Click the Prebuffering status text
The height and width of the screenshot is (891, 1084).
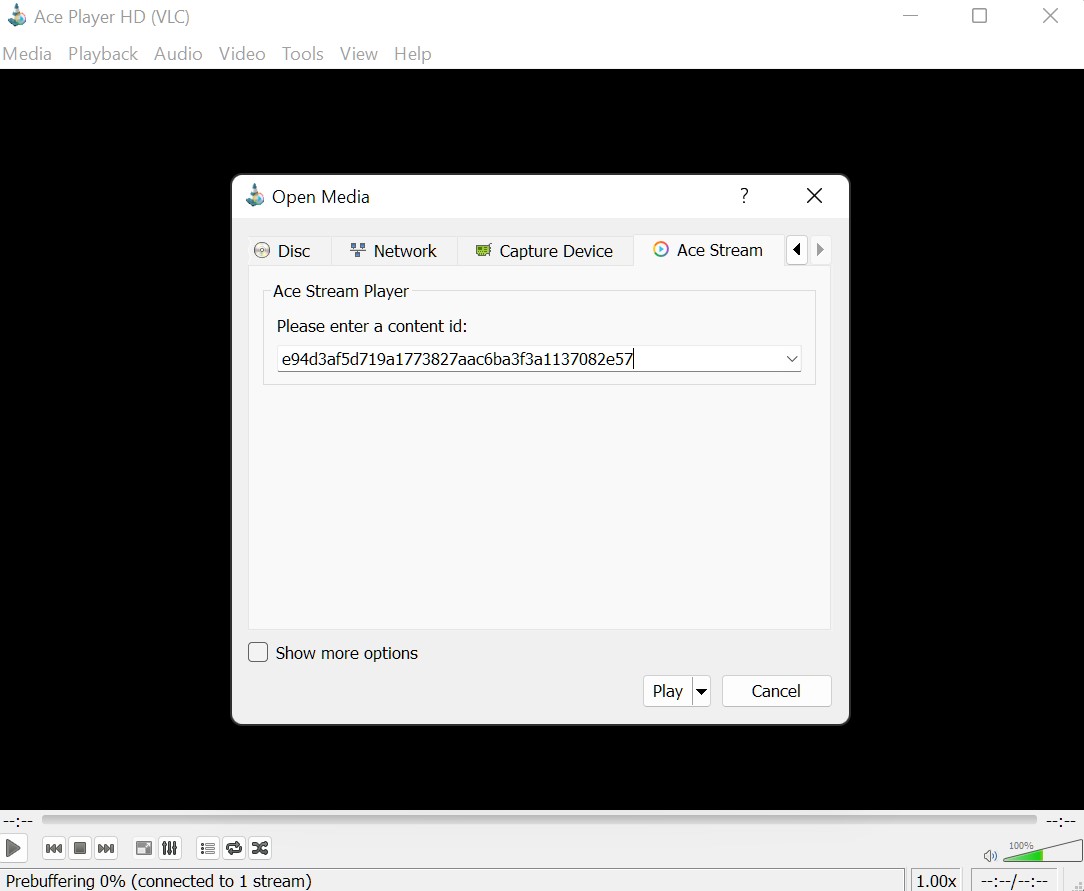point(159,881)
